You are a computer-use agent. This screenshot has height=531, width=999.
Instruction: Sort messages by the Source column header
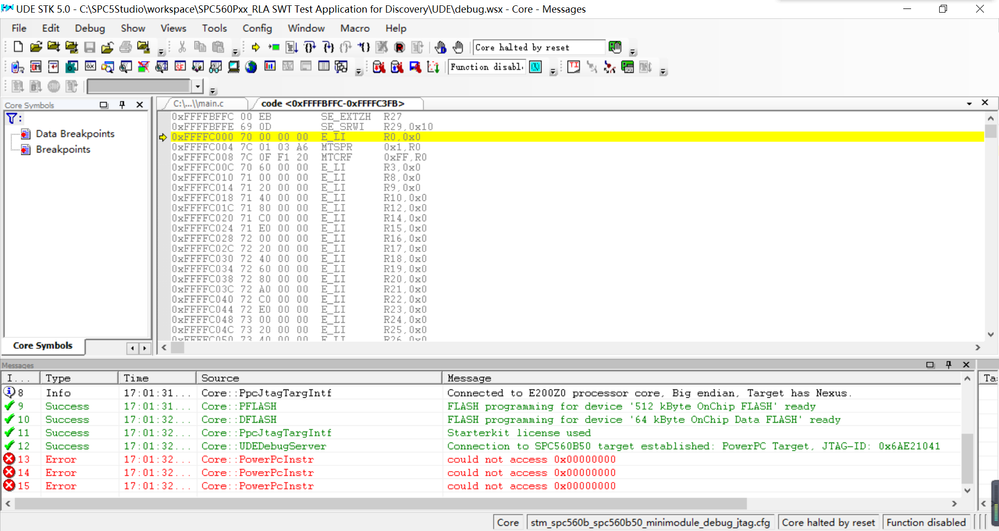pyautogui.click(x=319, y=378)
